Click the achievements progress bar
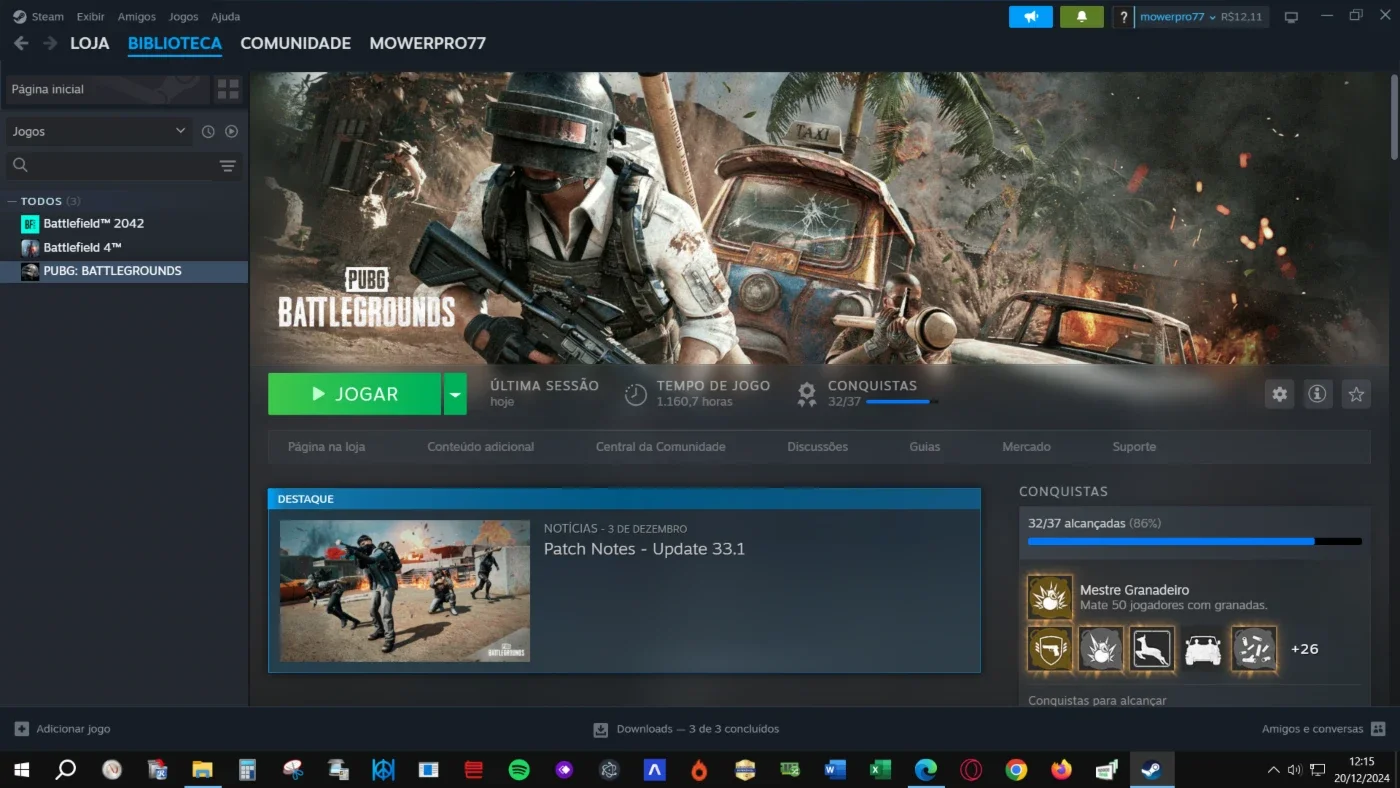Screen dimensions: 1400x788 click(1194, 541)
